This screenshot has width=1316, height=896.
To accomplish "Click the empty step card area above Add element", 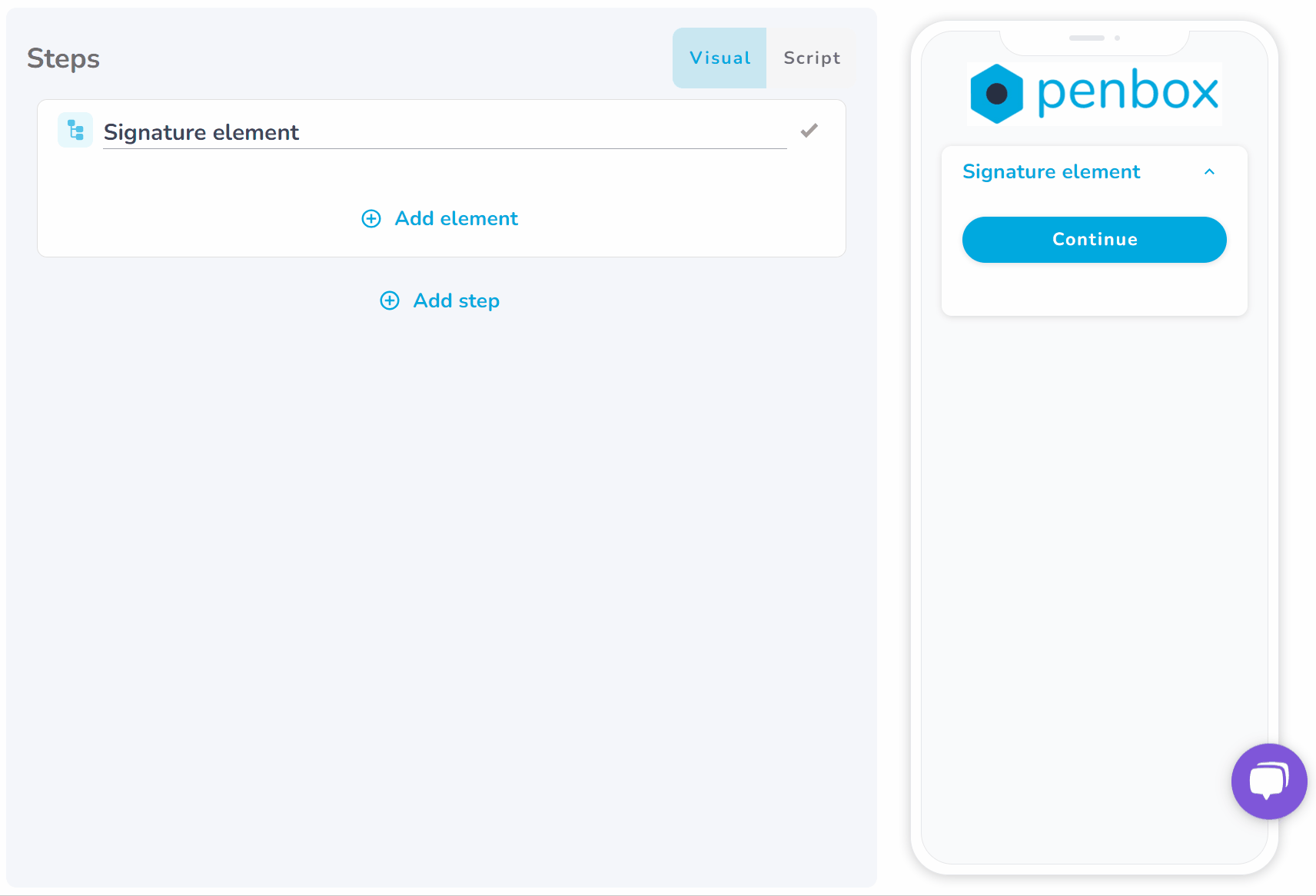I will [441, 175].
